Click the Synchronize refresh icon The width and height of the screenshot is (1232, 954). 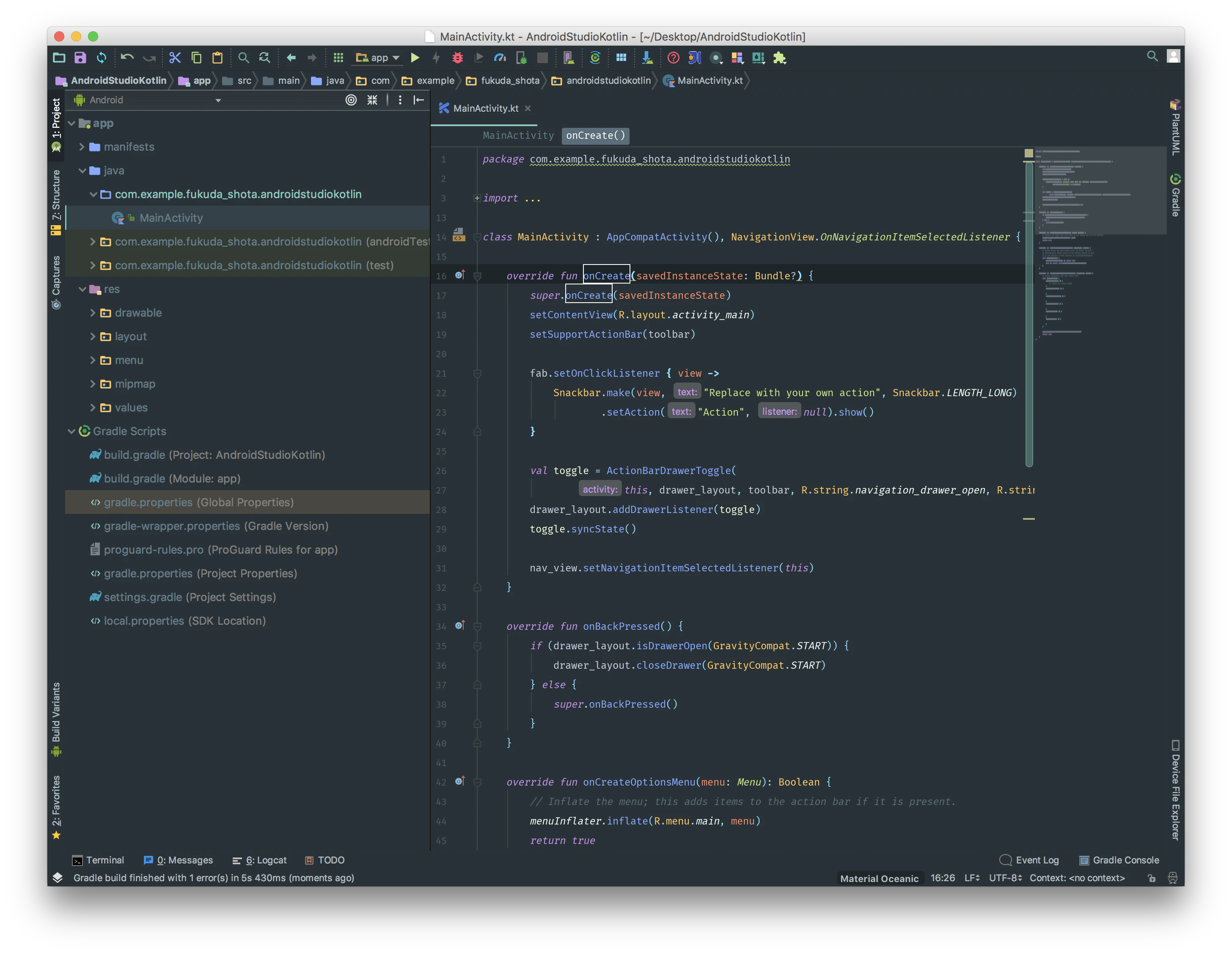[102, 58]
